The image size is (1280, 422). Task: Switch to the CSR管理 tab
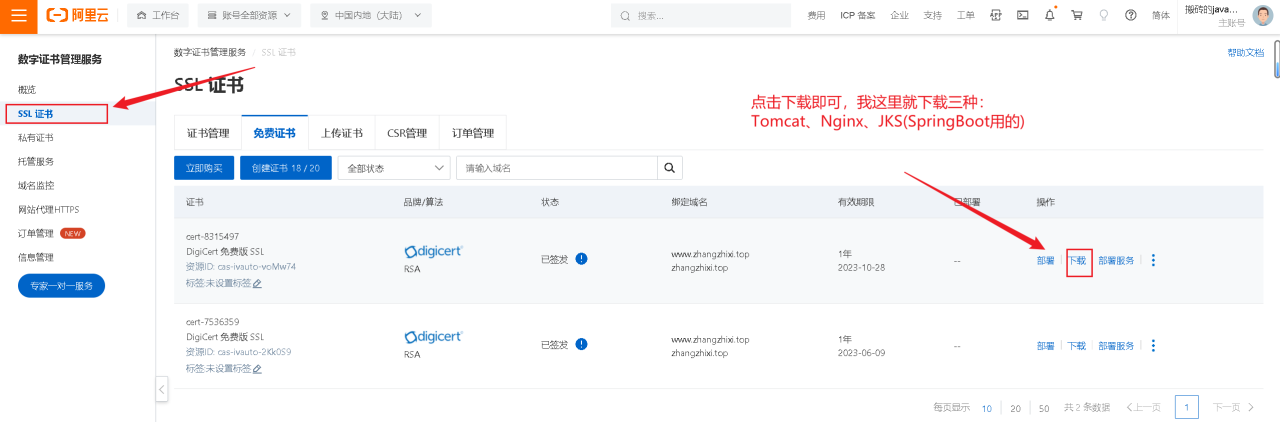click(407, 133)
